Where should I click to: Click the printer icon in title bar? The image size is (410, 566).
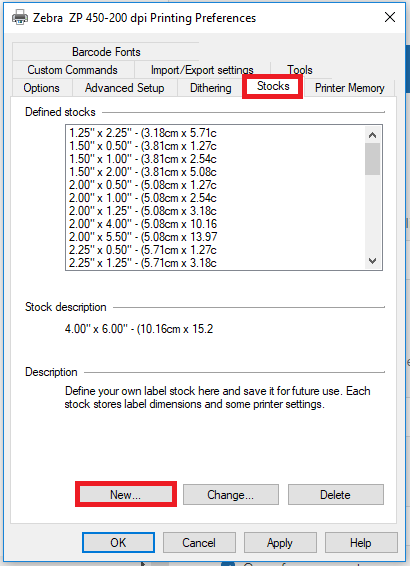[x=20, y=17]
